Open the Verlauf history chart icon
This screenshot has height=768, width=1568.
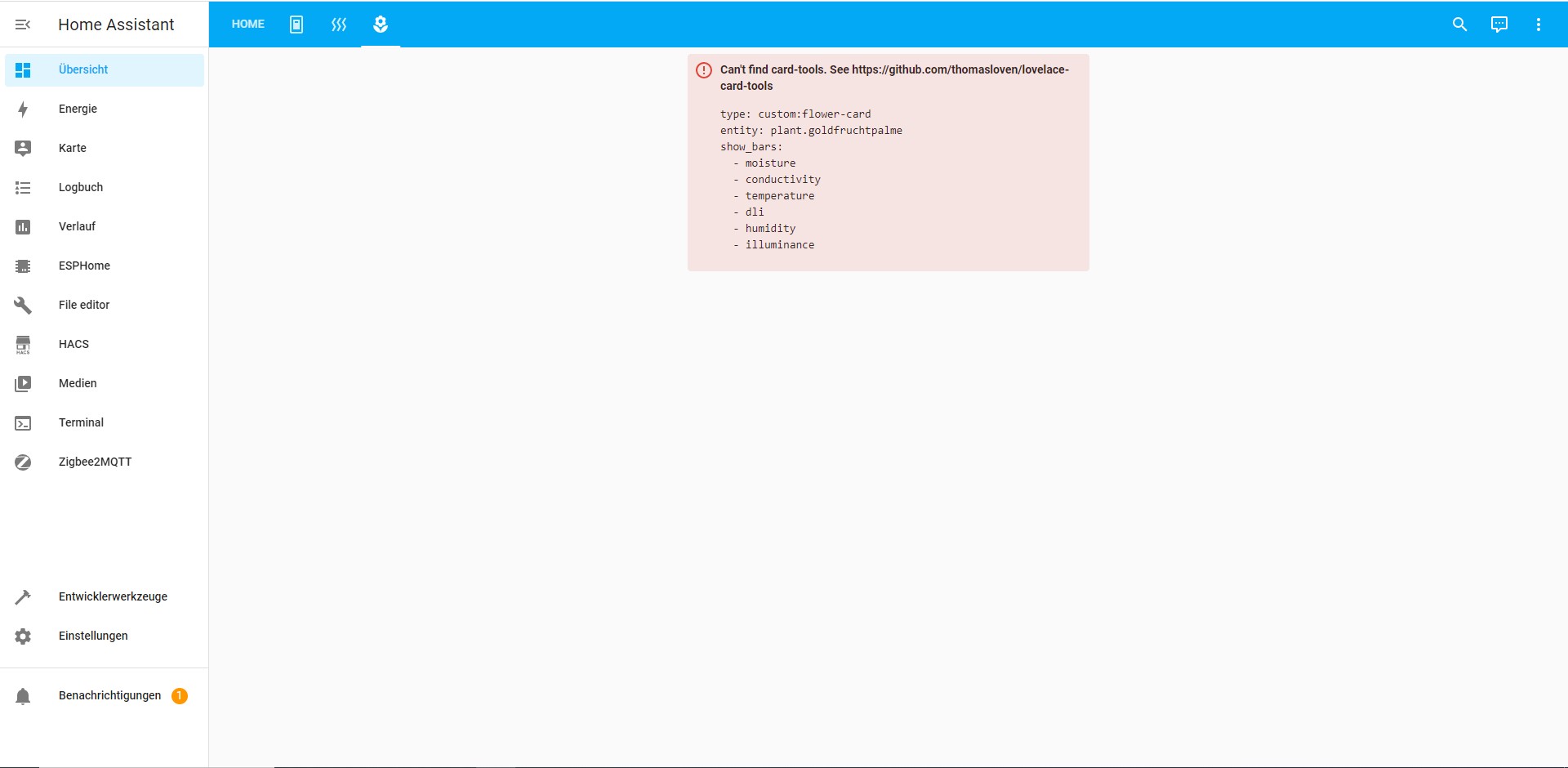[x=23, y=227]
